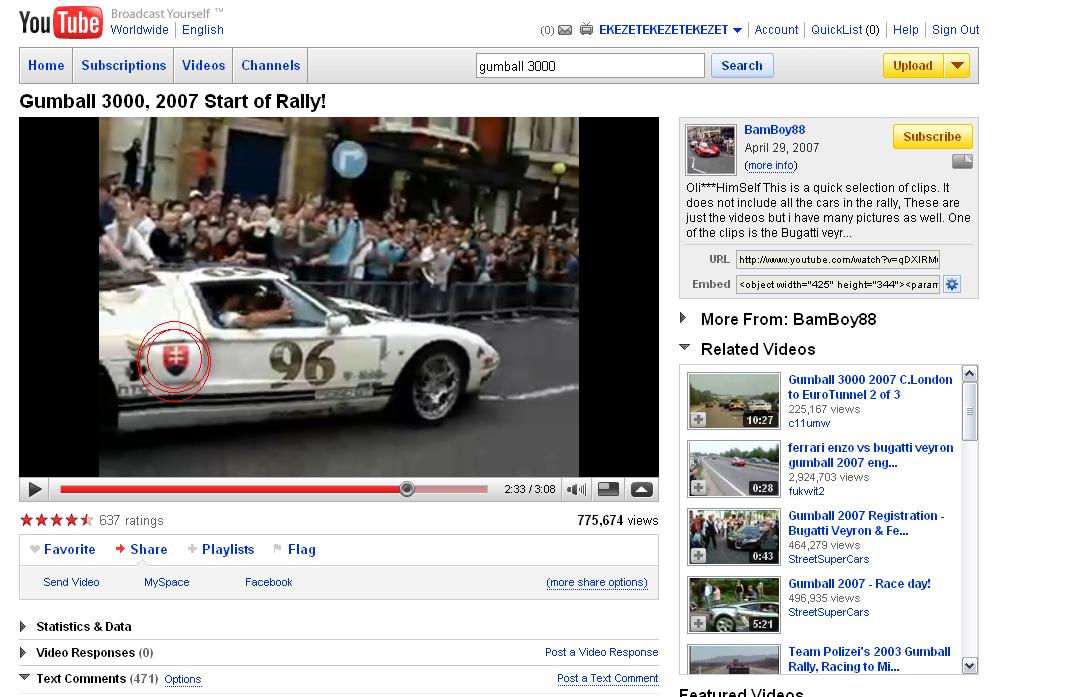This screenshot has width=1084, height=697.
Task: Click the ratings stars
Action: 56,520
